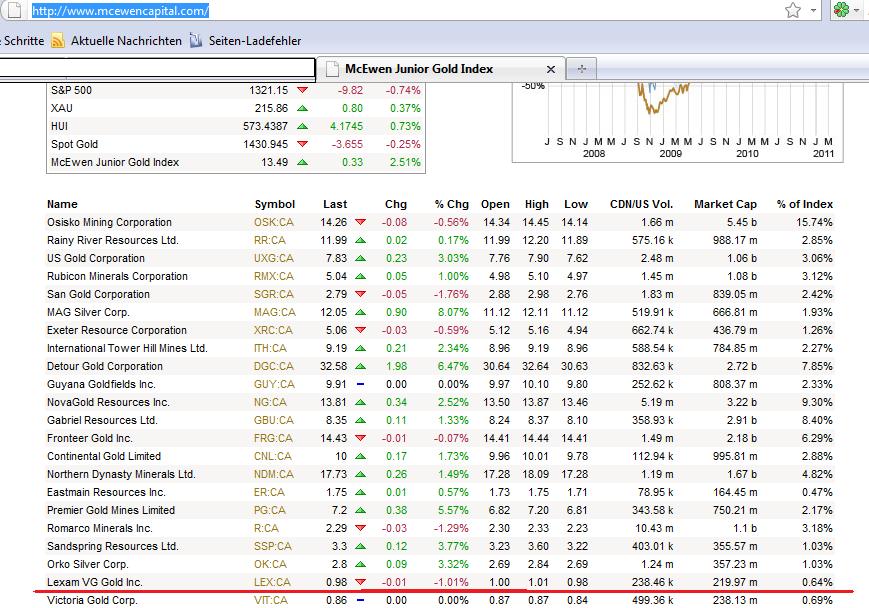The width and height of the screenshot is (869, 608).
Task: Switch to the McEwen Junior Gold Index tab
Action: tap(430, 69)
